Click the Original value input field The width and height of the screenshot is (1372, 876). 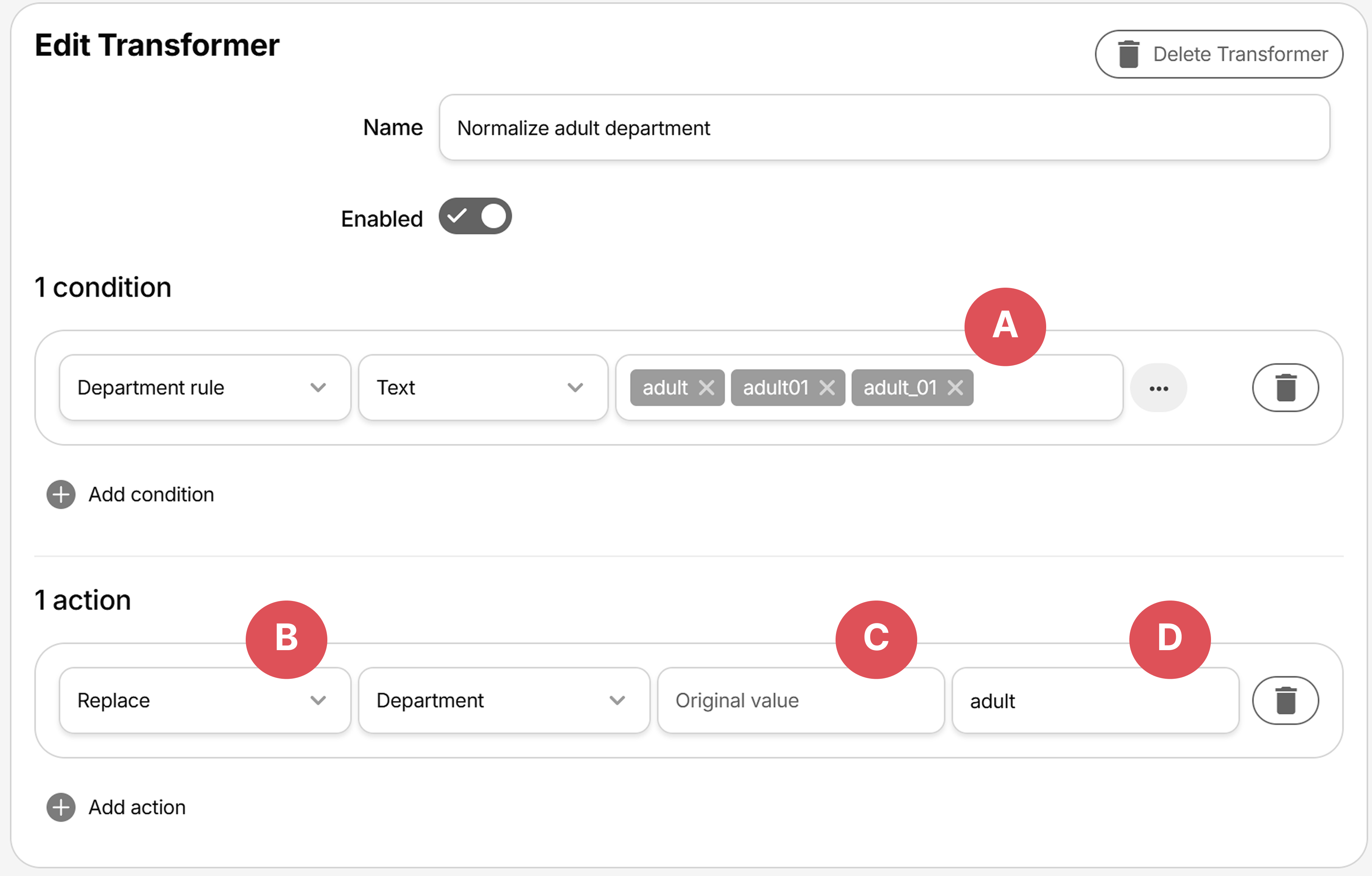pos(800,700)
